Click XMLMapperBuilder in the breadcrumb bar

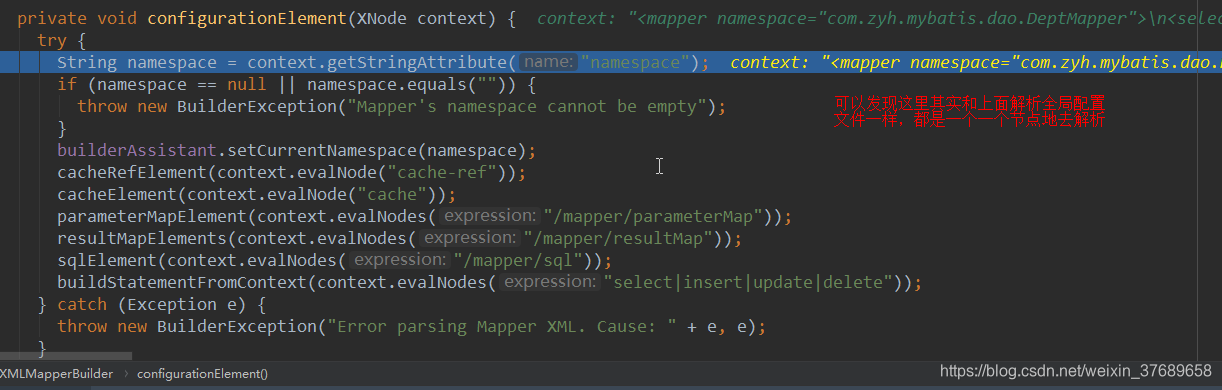[x=56, y=373]
